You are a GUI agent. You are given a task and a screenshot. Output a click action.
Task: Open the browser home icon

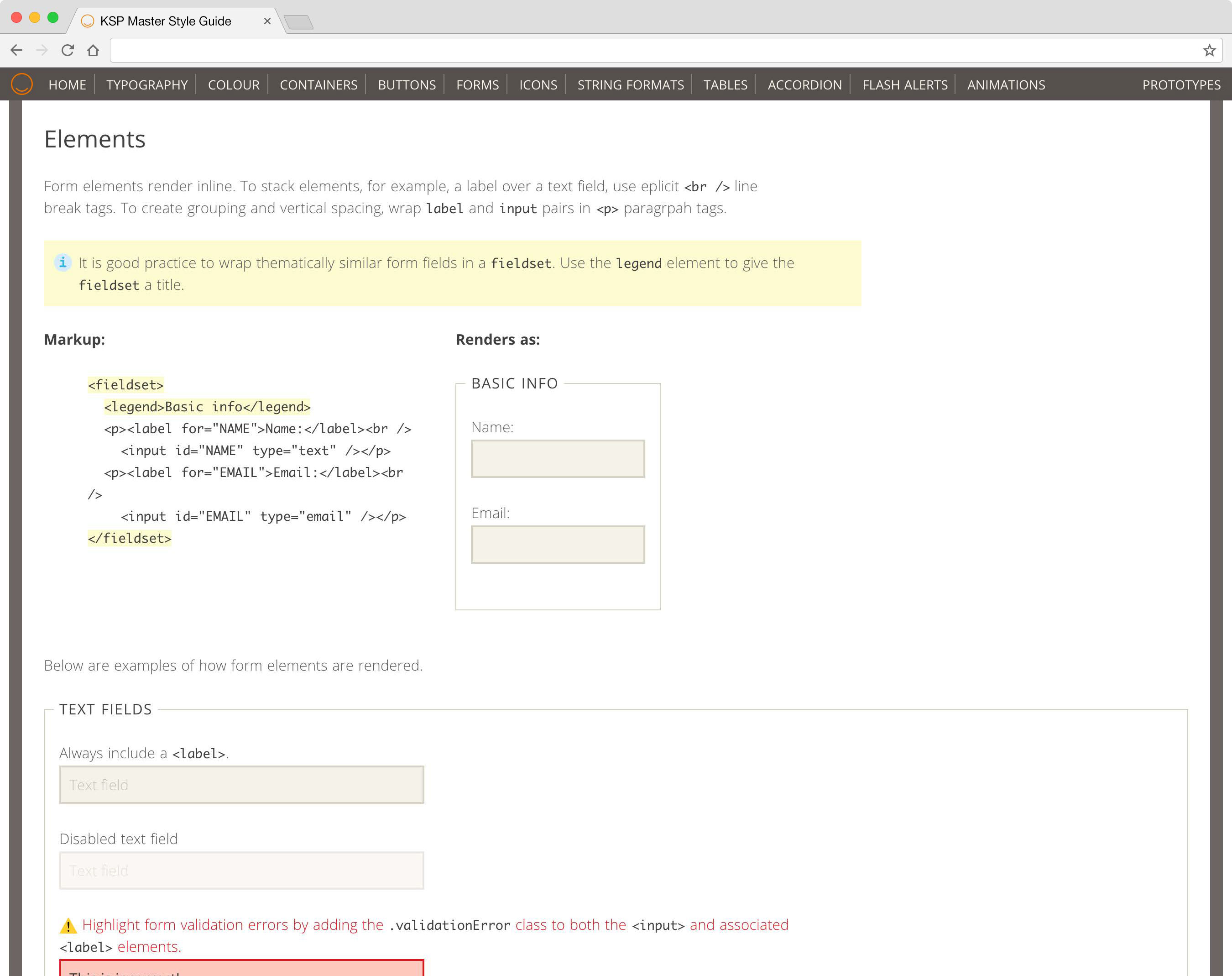click(93, 50)
